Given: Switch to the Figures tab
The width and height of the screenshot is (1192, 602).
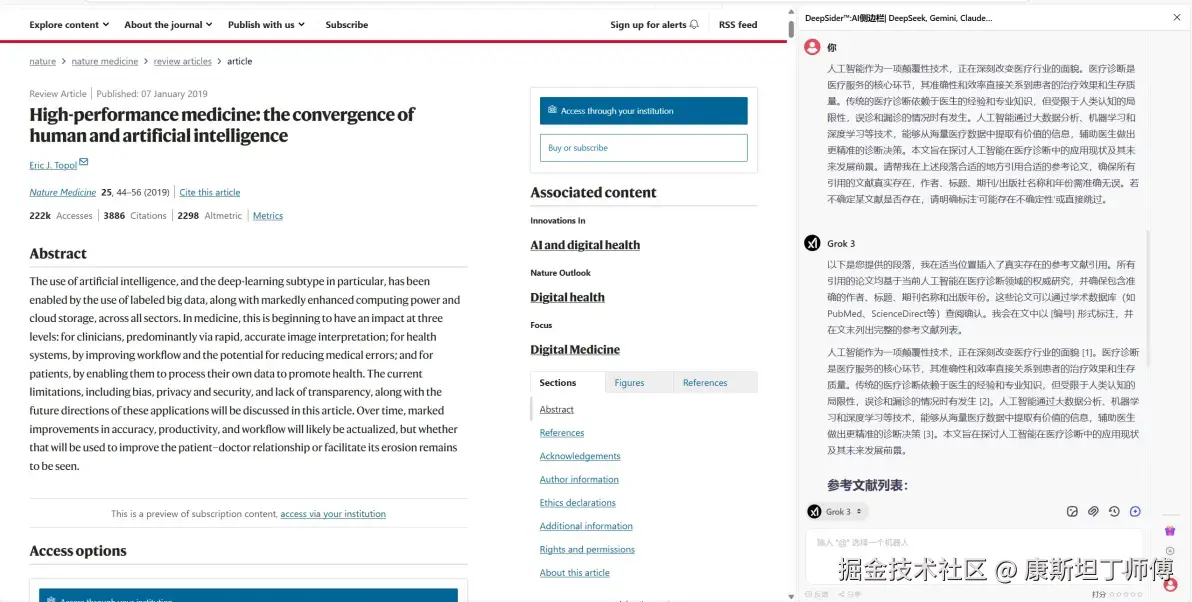Looking at the screenshot, I should [x=629, y=382].
